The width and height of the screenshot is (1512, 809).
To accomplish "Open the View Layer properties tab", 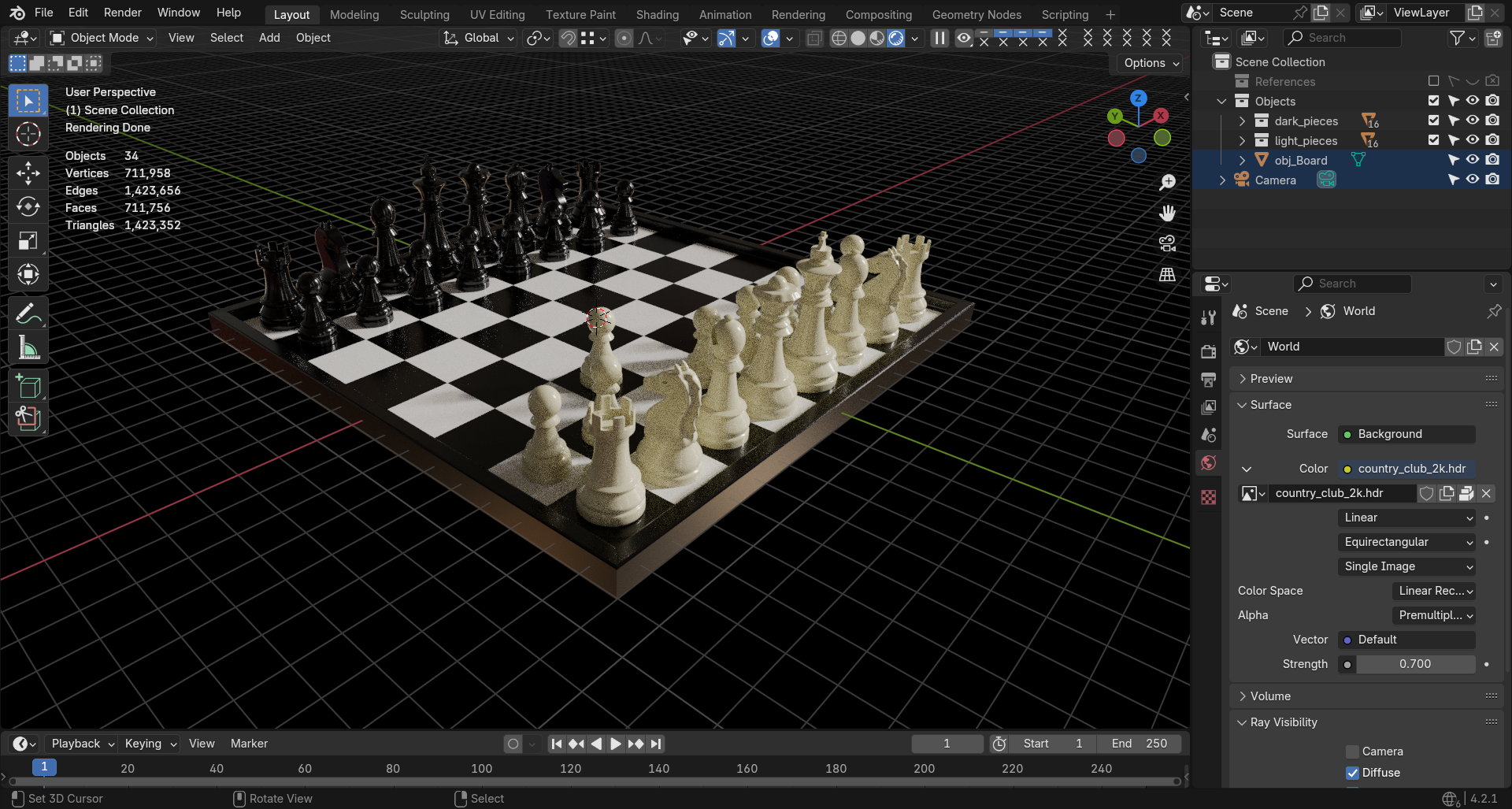I will (x=1209, y=407).
